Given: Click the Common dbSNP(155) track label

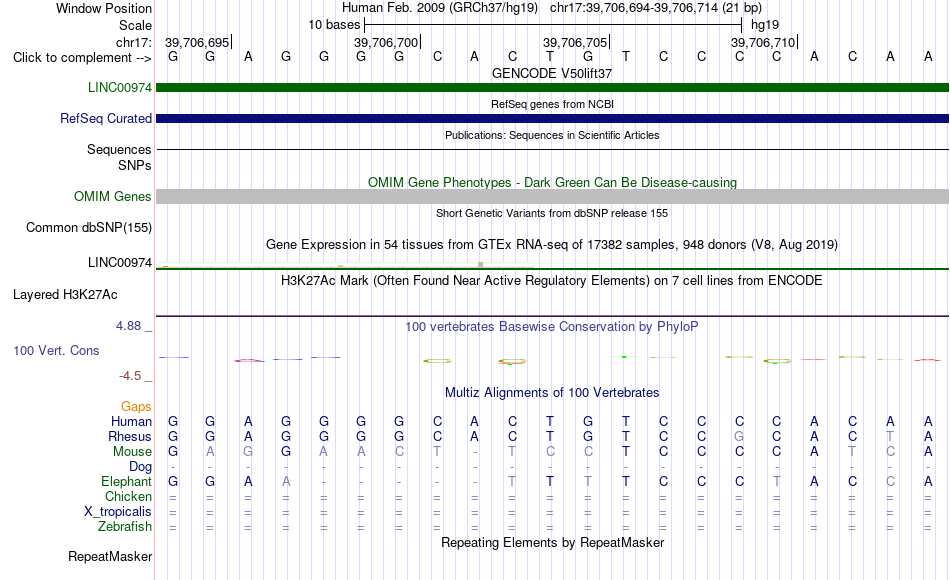Looking at the screenshot, I should [88, 228].
